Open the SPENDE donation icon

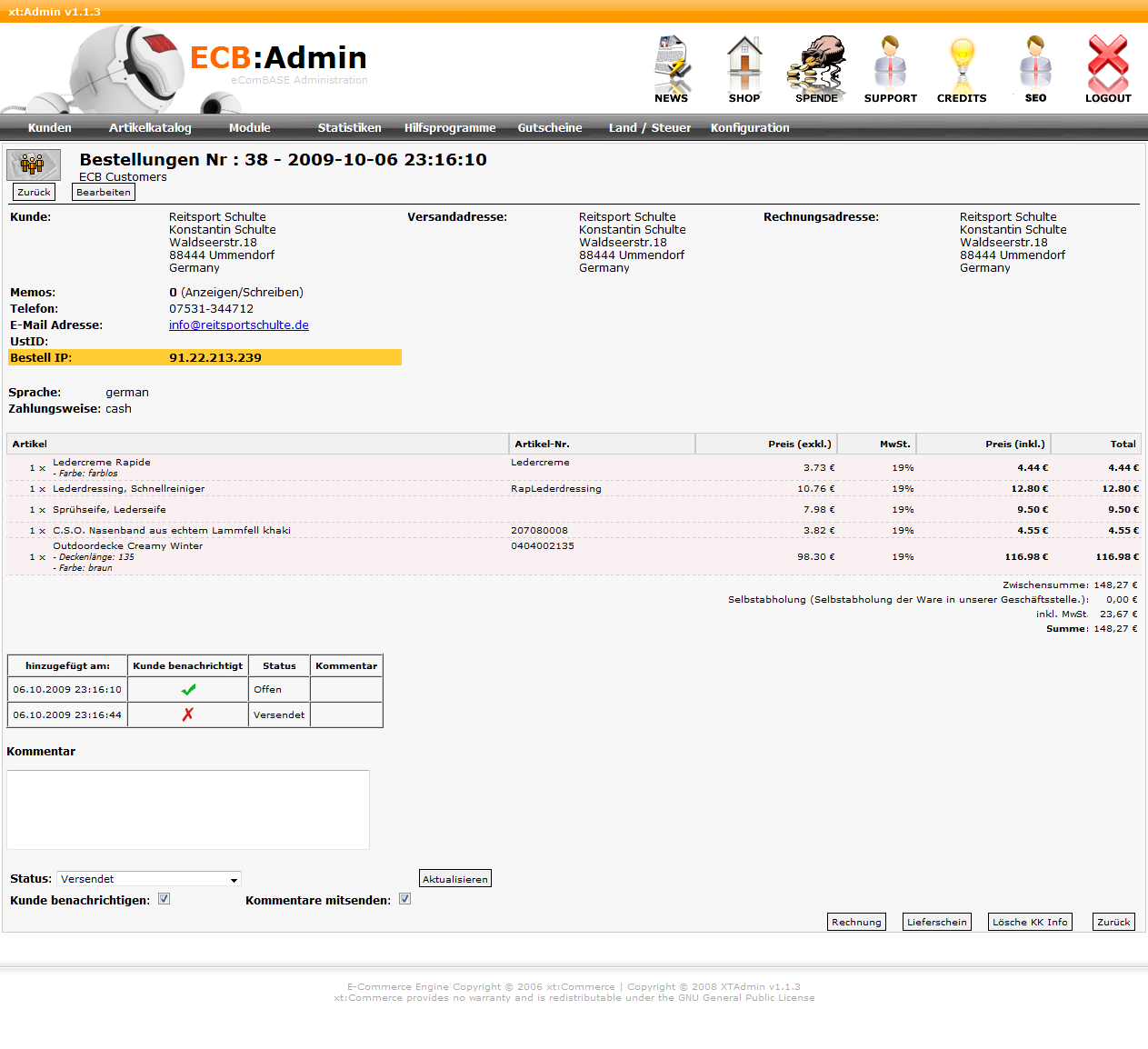pos(816,64)
